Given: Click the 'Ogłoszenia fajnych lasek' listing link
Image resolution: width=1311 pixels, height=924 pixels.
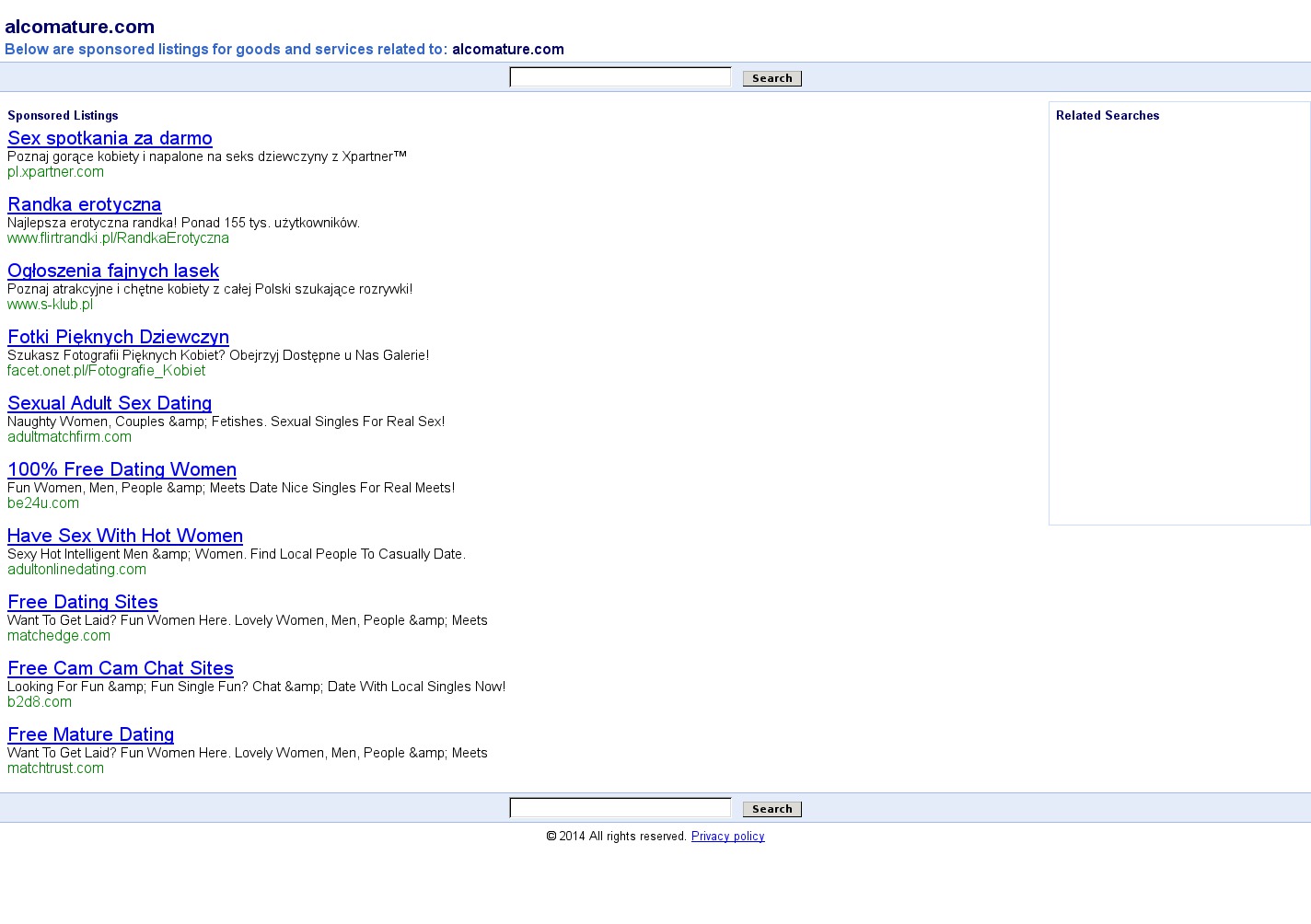Looking at the screenshot, I should (x=113, y=271).
